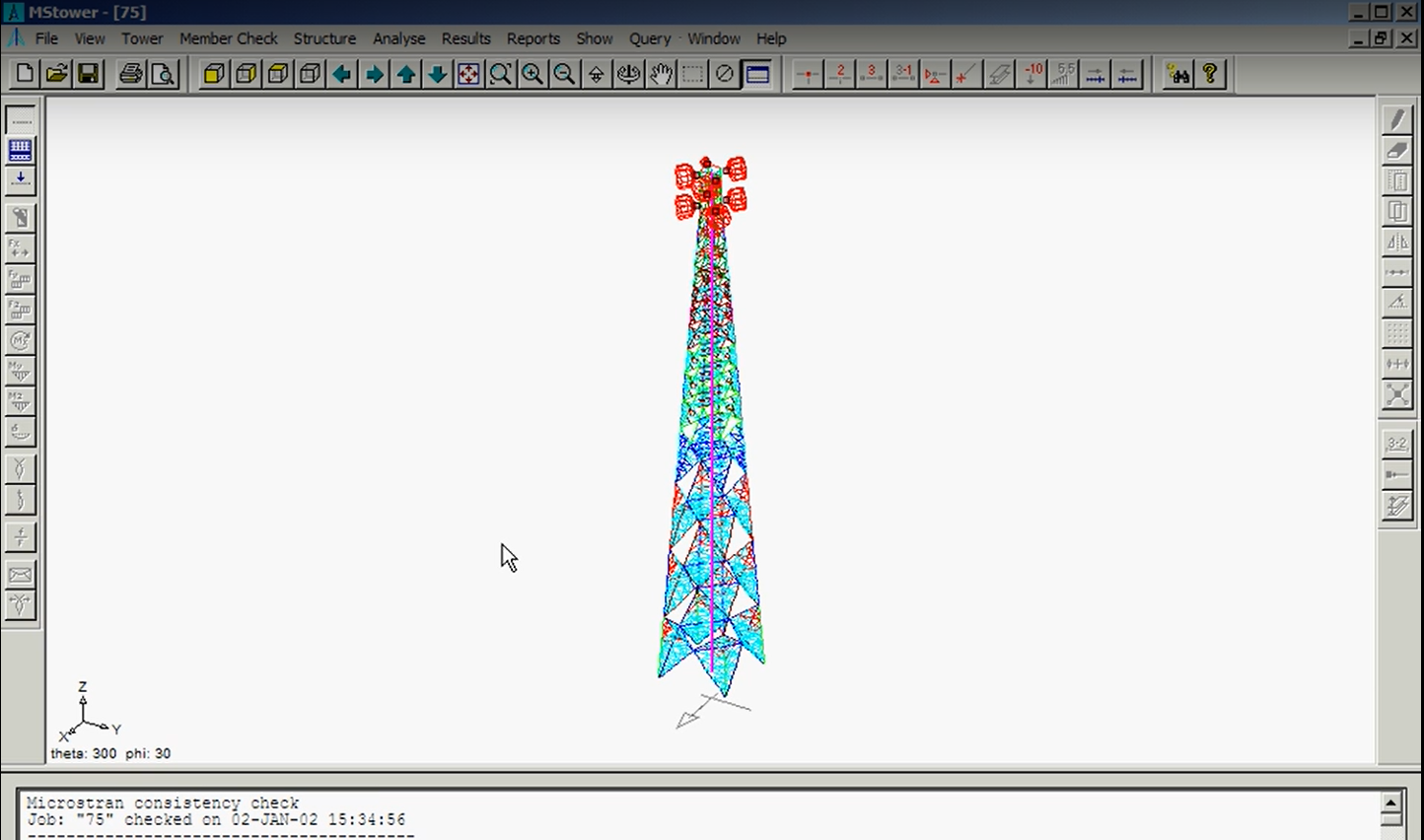Click the output panel scrollbar up arrow
The width and height of the screenshot is (1424, 840).
pos(1391,802)
